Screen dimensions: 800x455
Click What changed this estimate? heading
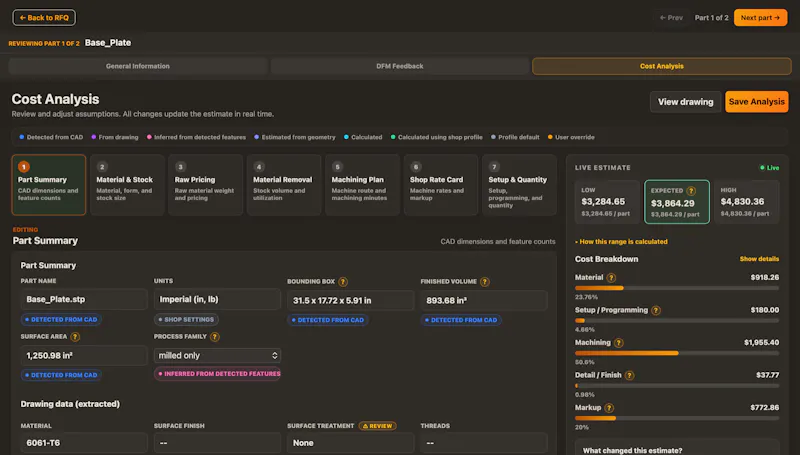point(632,451)
